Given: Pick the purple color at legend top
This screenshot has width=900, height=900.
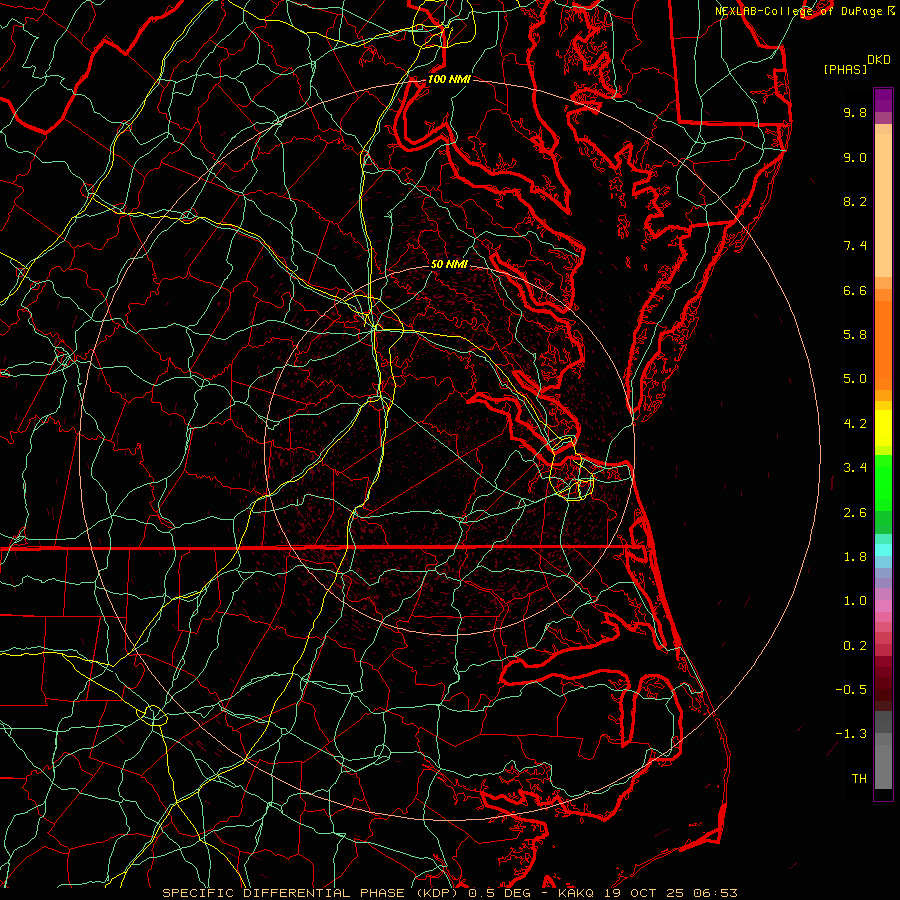Looking at the screenshot, I should (x=883, y=100).
